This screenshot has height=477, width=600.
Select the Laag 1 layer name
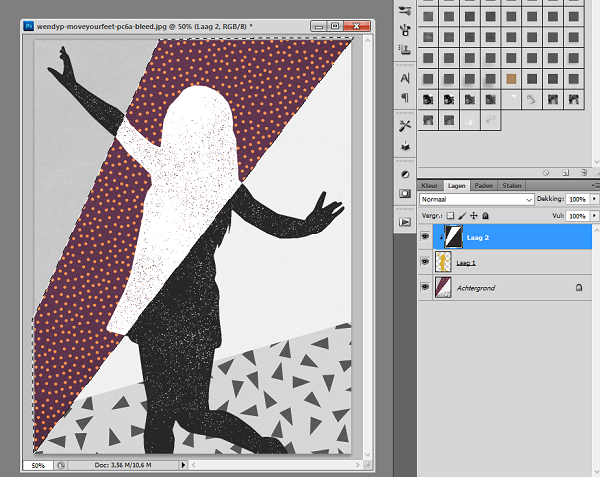point(466,262)
